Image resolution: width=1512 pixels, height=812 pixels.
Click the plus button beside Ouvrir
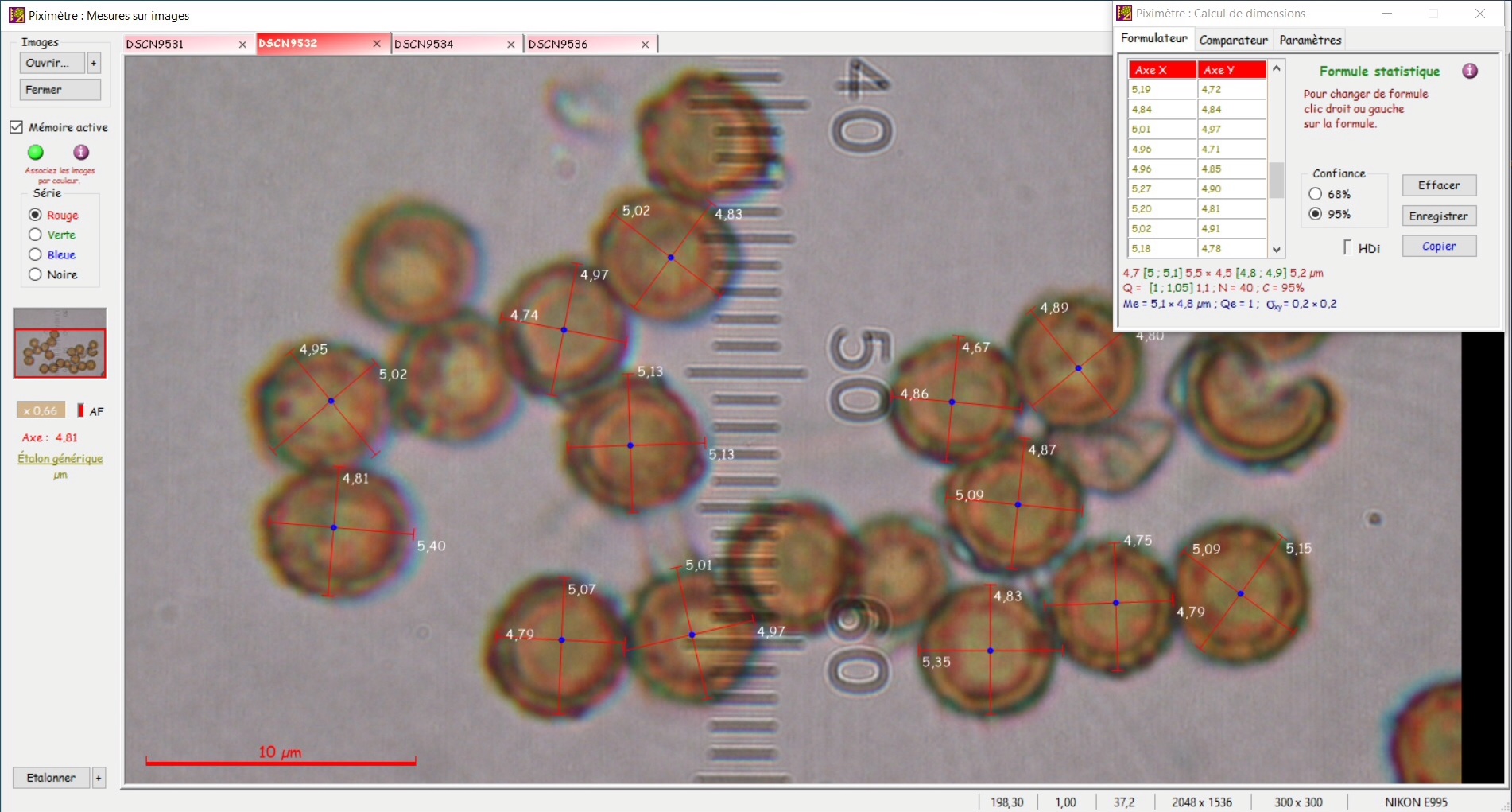click(94, 63)
